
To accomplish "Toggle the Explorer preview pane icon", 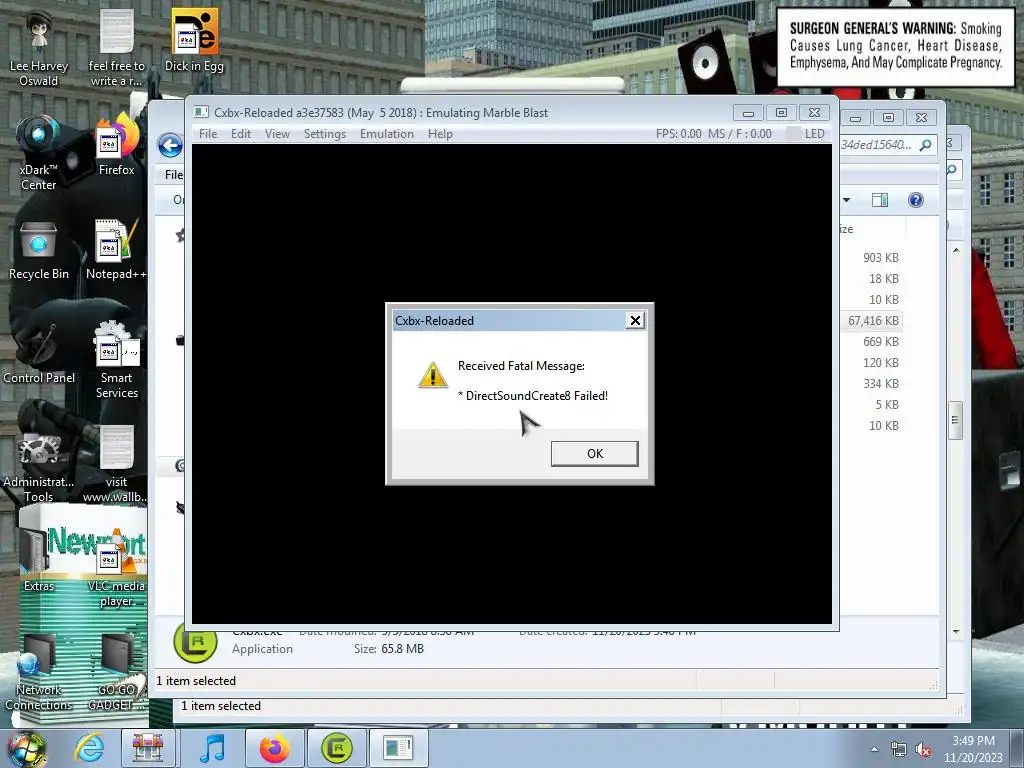I will point(880,200).
